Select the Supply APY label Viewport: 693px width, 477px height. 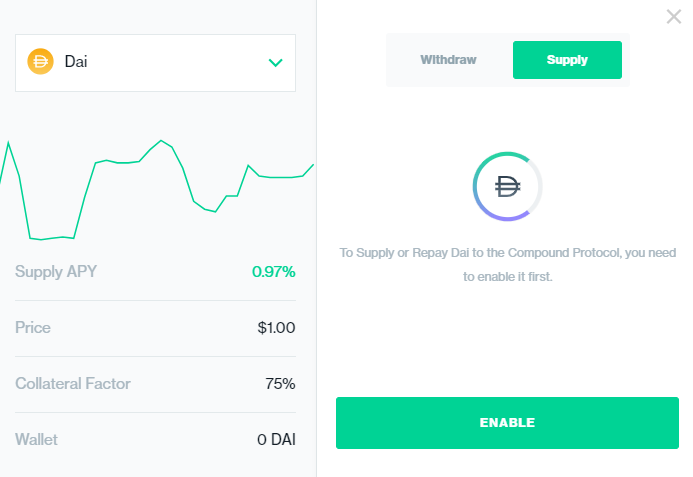[56, 271]
